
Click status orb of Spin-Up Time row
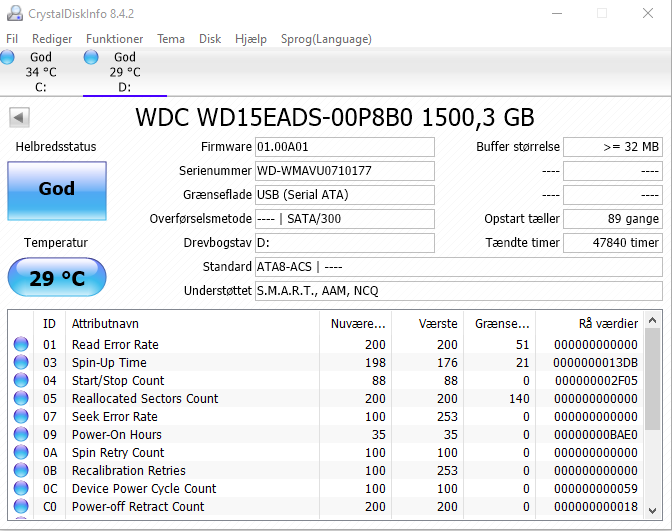click(x=21, y=362)
